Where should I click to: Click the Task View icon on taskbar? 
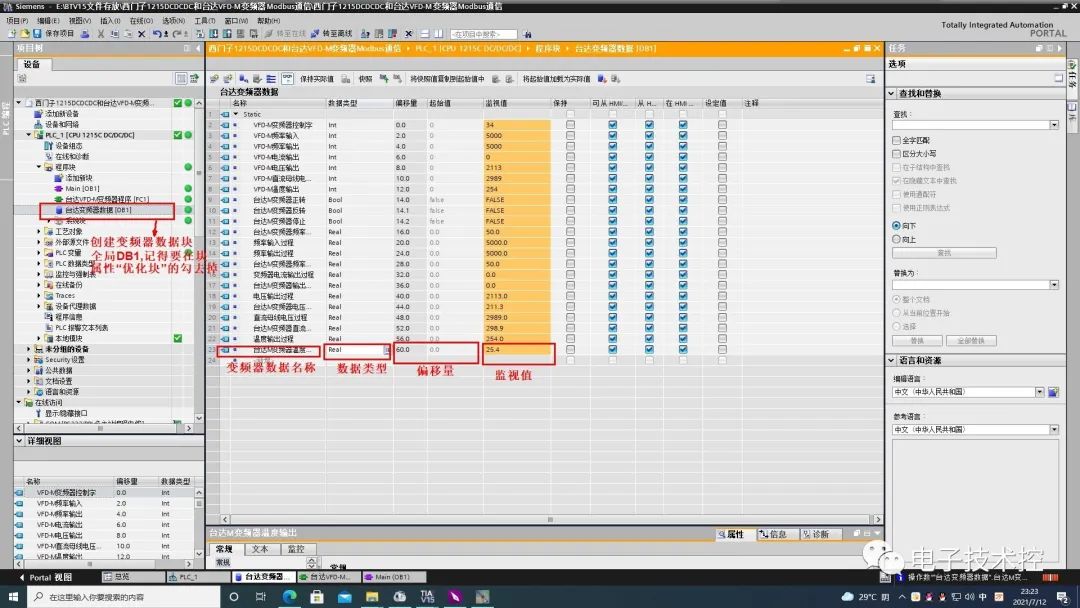pos(260,596)
